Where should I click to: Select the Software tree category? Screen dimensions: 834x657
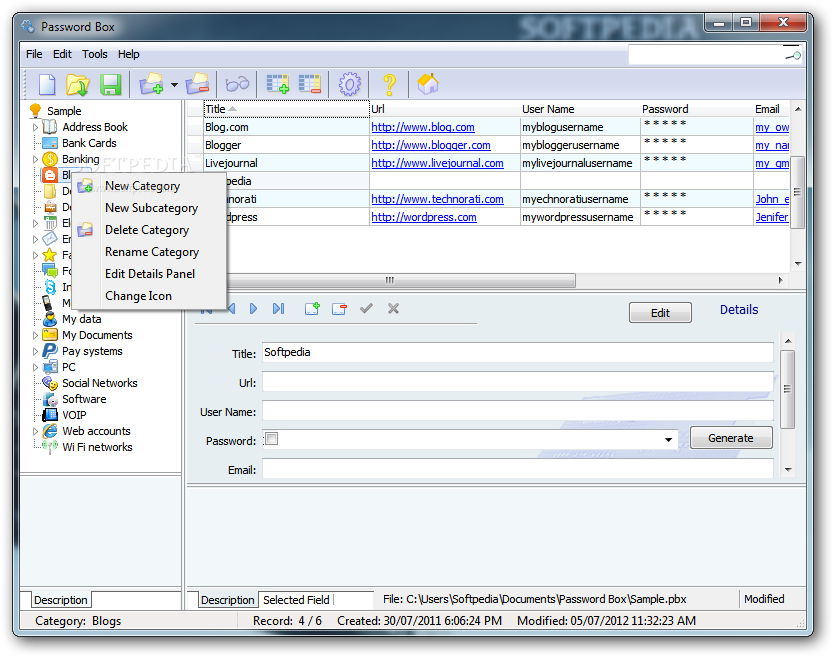(84, 399)
